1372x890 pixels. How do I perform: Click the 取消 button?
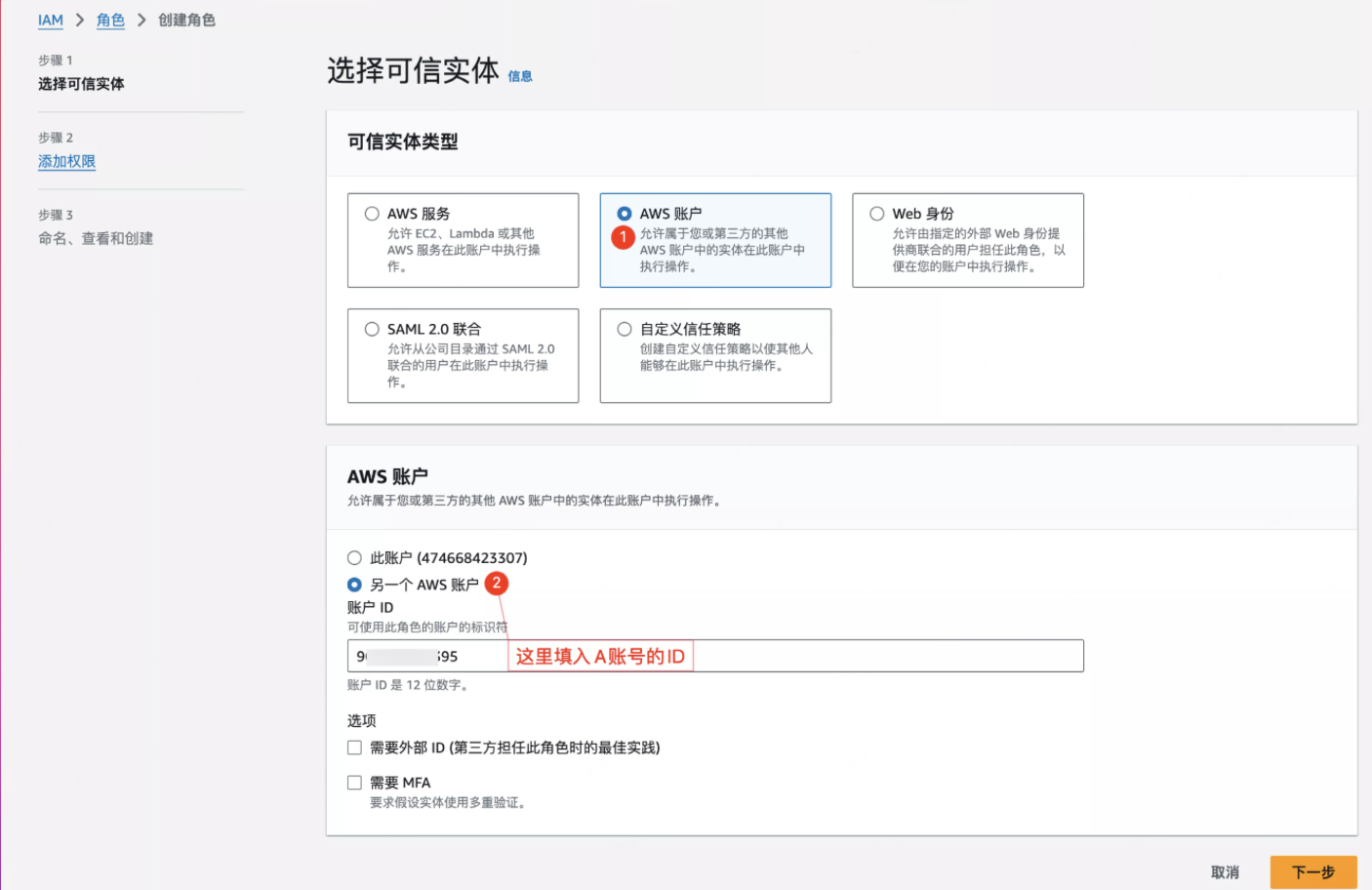coord(1225,872)
